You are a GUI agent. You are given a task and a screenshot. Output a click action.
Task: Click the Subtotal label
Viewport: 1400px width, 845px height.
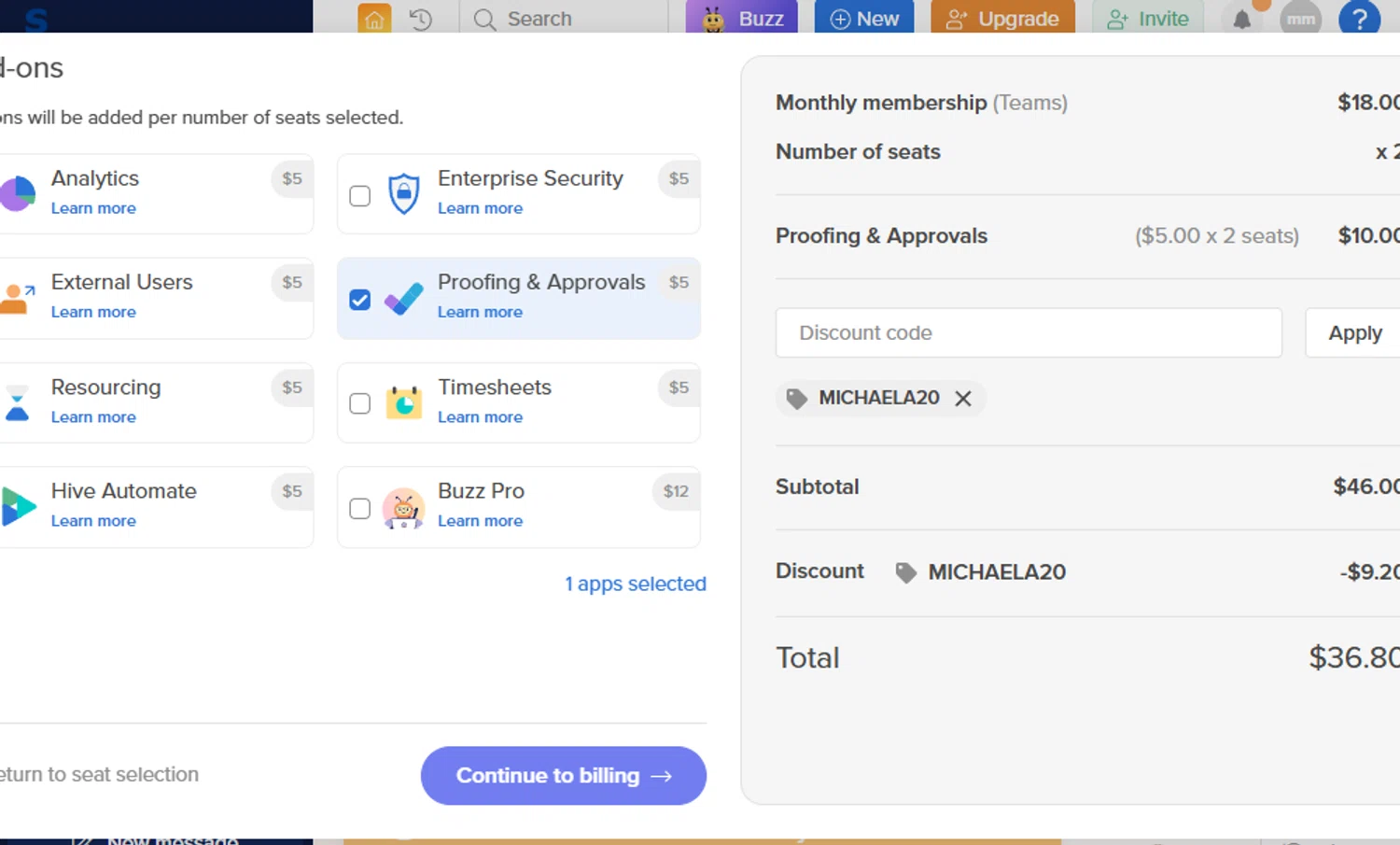pyautogui.click(x=817, y=486)
